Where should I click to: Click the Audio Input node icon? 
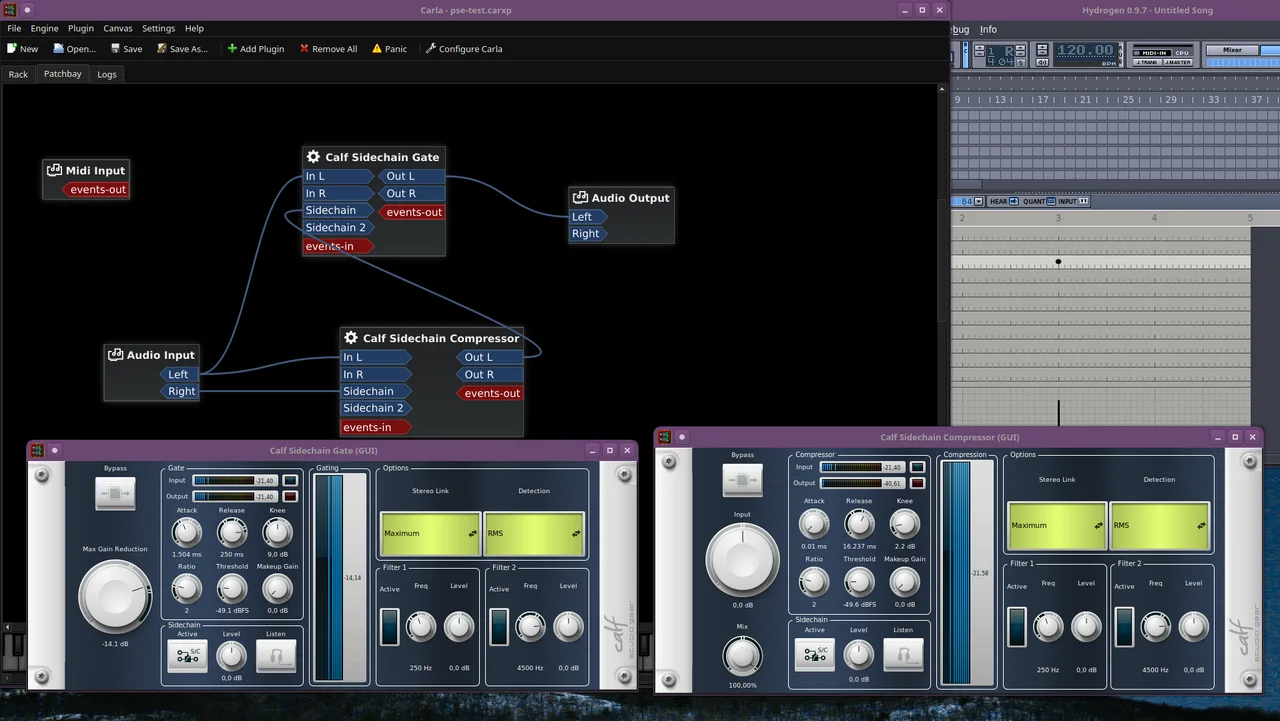115,355
